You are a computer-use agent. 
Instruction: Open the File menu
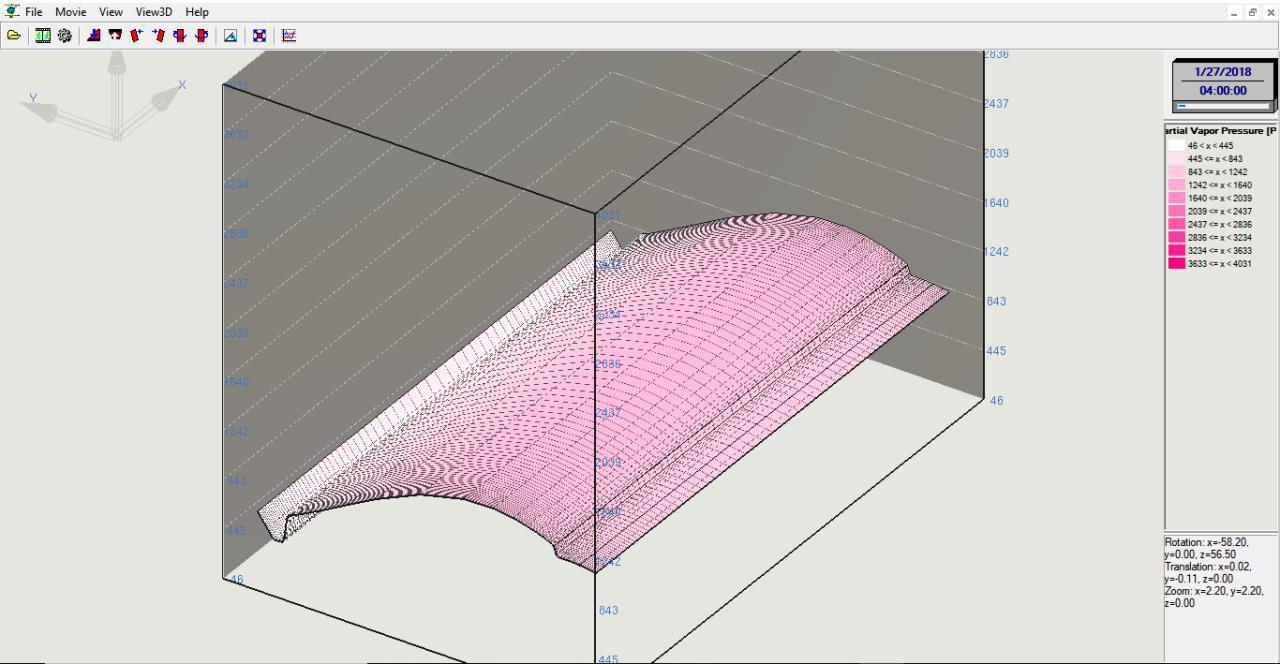(34, 12)
